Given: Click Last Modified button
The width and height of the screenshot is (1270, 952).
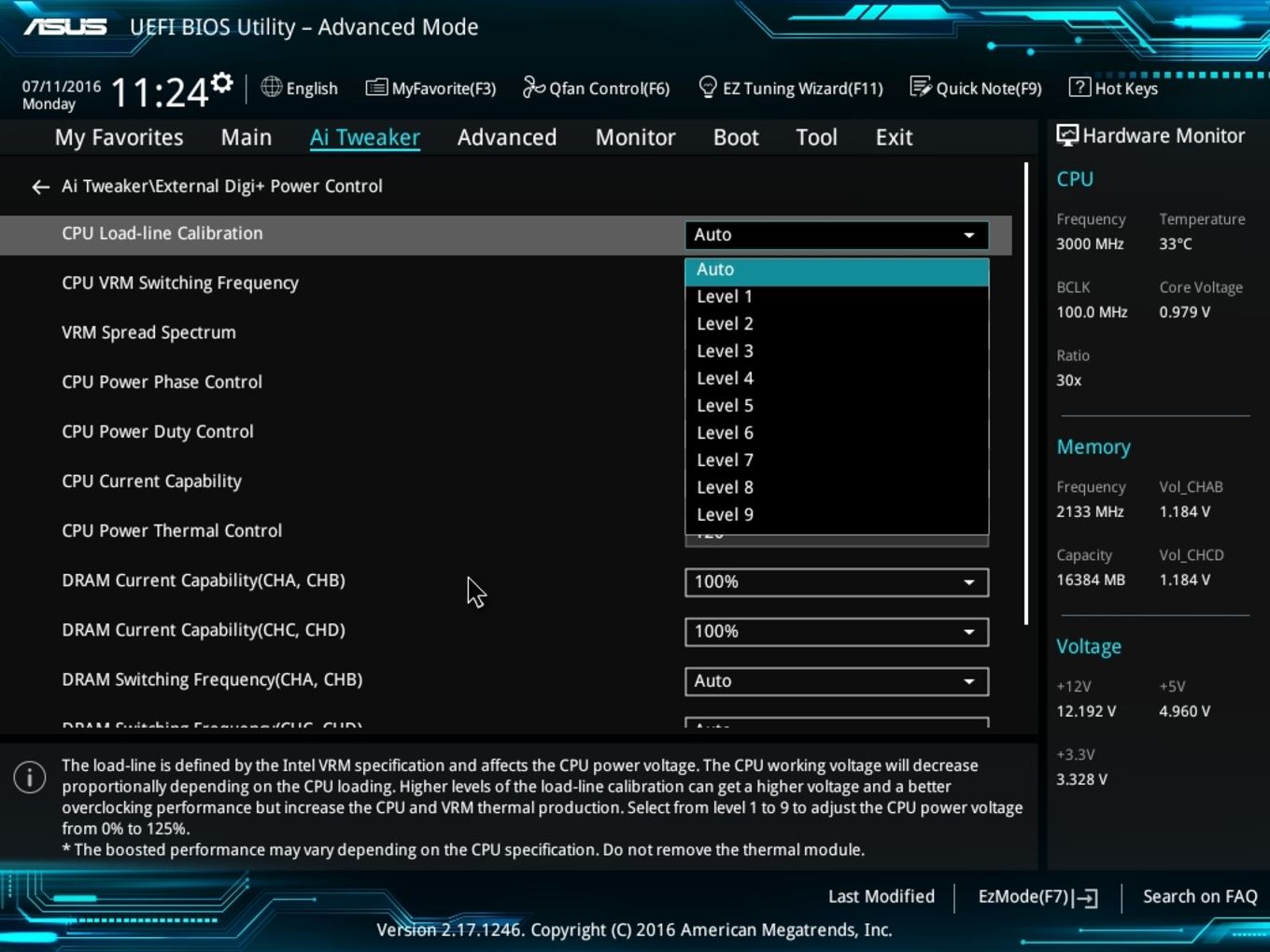Looking at the screenshot, I should coord(882,897).
